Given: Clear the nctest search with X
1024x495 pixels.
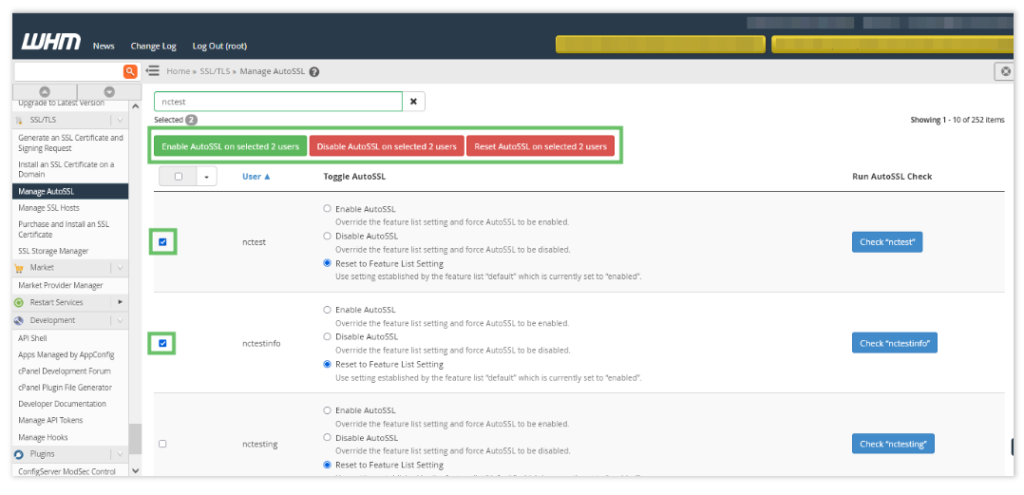Looking at the screenshot, I should [415, 101].
